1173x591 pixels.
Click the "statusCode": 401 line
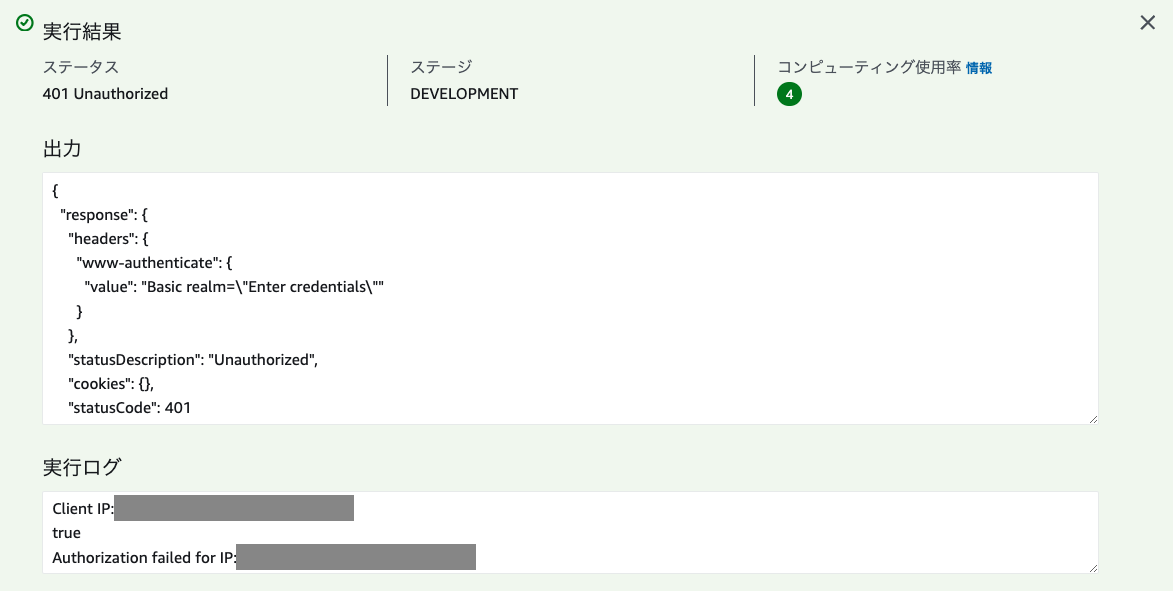click(129, 408)
